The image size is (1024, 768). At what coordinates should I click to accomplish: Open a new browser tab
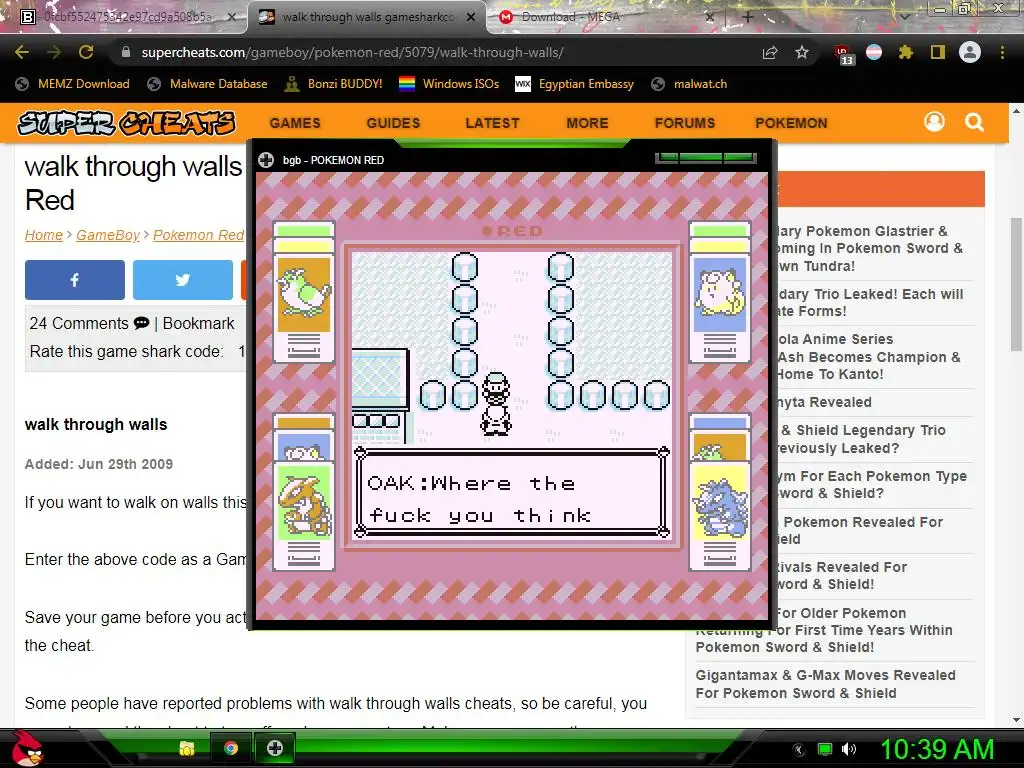[x=748, y=18]
